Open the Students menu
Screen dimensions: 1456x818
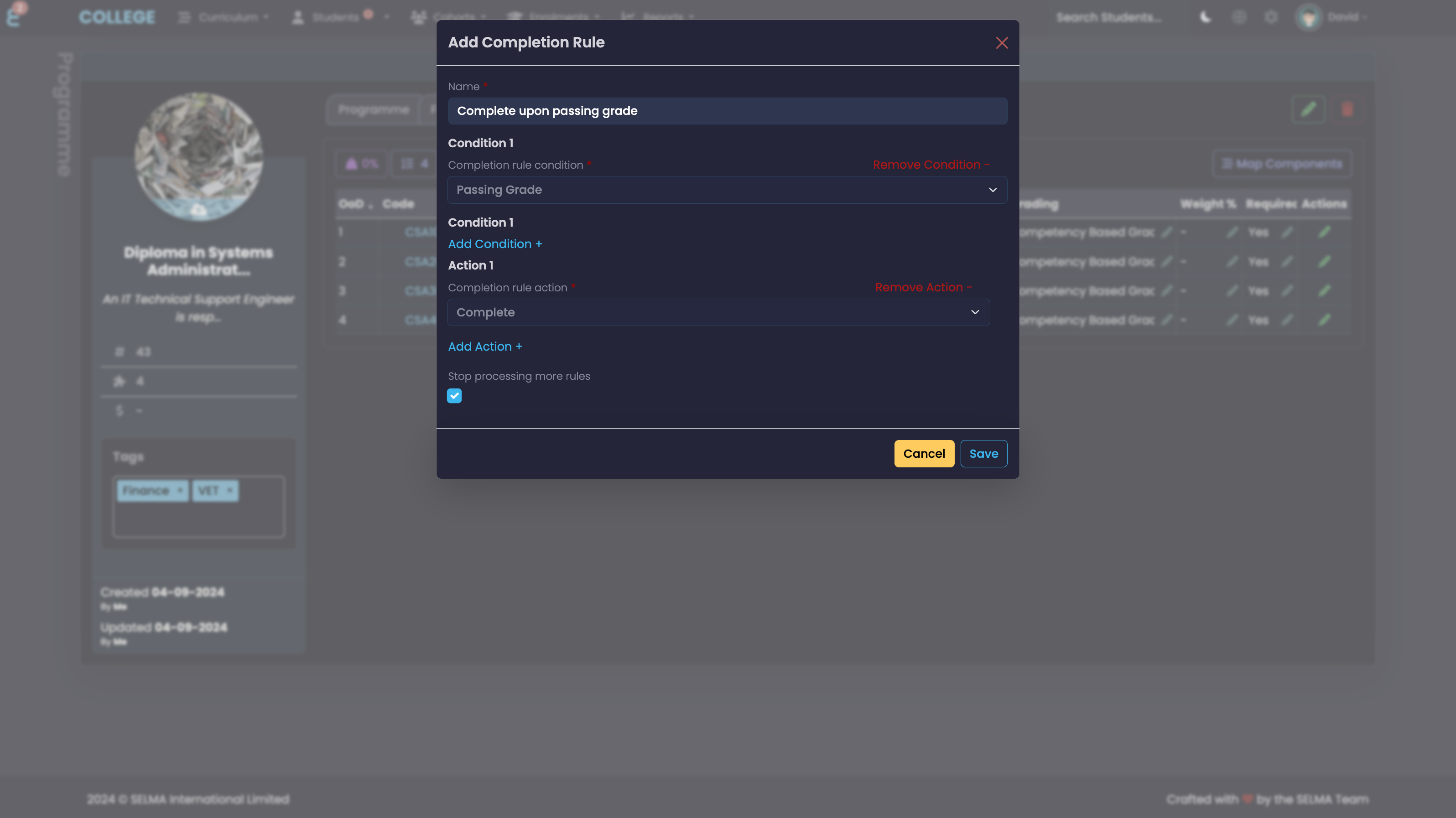[x=336, y=17]
